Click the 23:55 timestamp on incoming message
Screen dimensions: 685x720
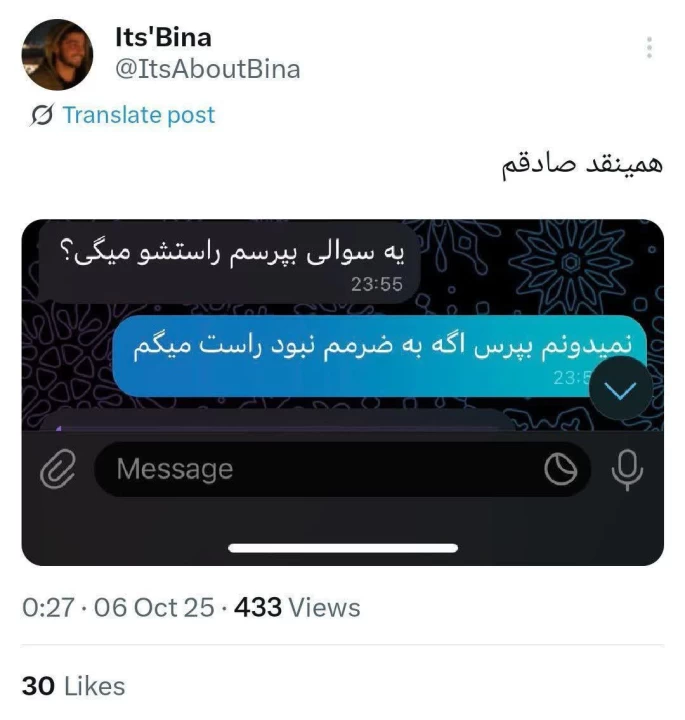coord(376,285)
